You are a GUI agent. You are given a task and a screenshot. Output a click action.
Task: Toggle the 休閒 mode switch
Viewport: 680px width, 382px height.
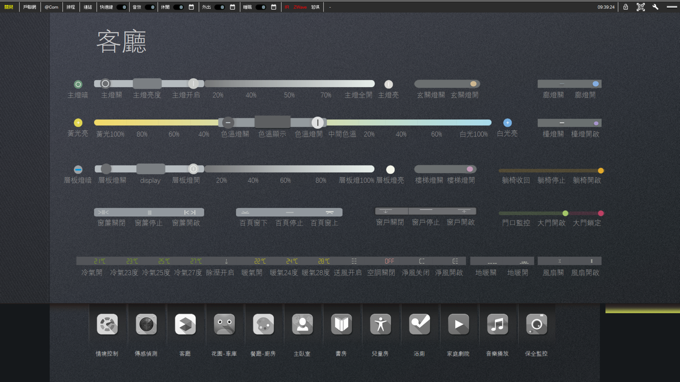pyautogui.click(x=178, y=7)
